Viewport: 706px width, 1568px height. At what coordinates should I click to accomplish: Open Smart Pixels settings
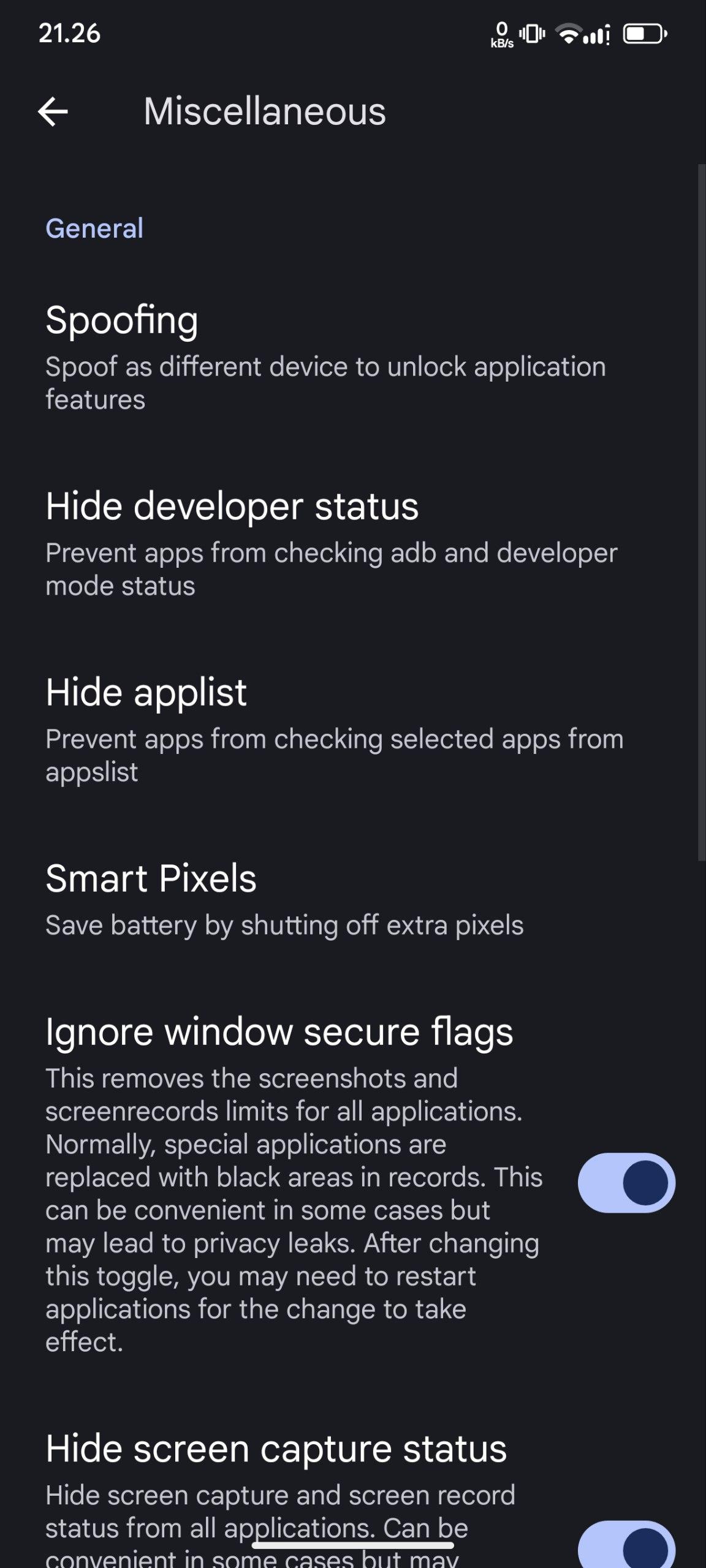[x=151, y=878]
